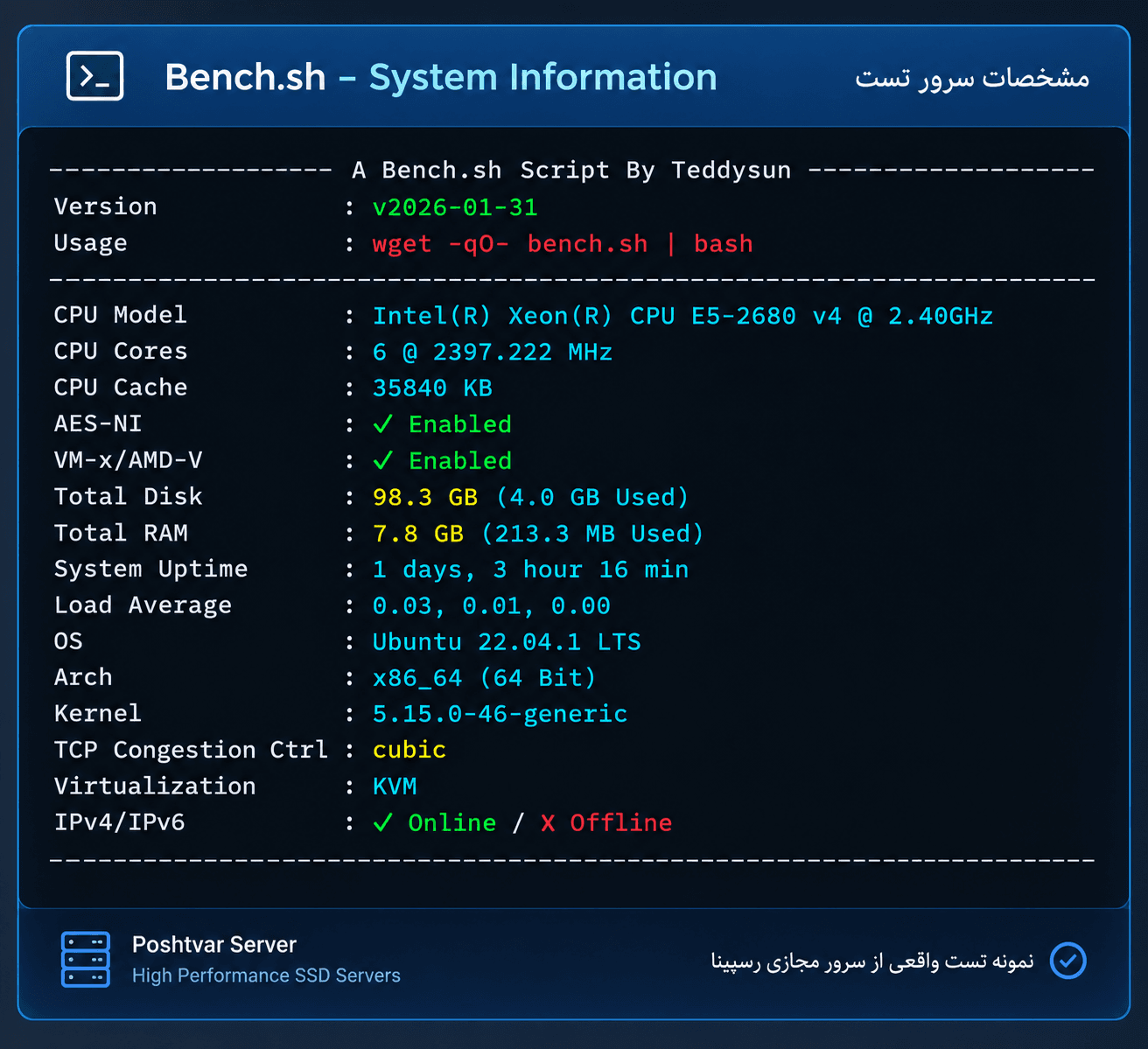This screenshot has width=1148, height=1049.
Task: Click the TCP congestion value 'cubic'
Action: pos(409,750)
